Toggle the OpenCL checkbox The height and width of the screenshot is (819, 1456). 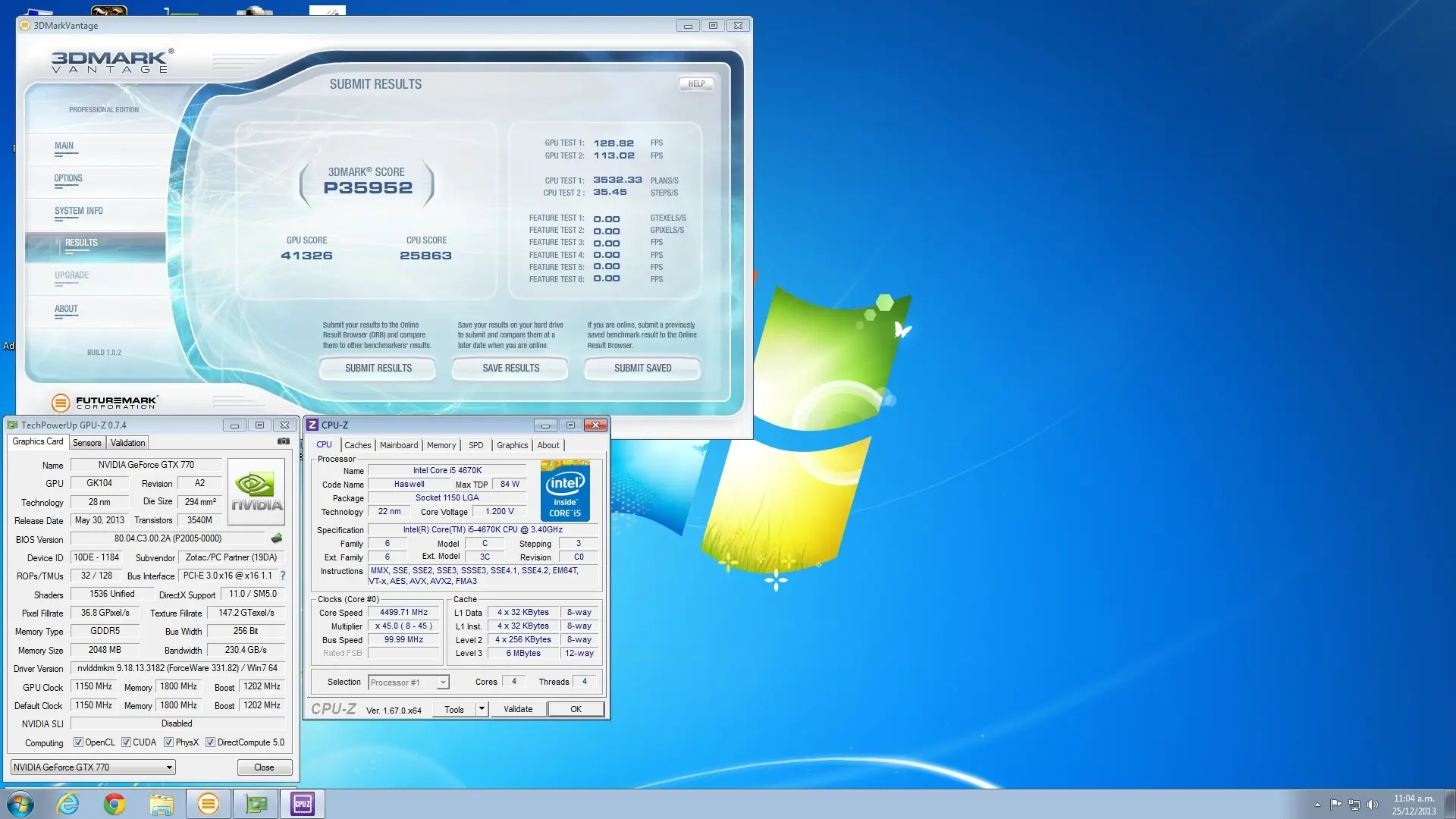tap(78, 742)
